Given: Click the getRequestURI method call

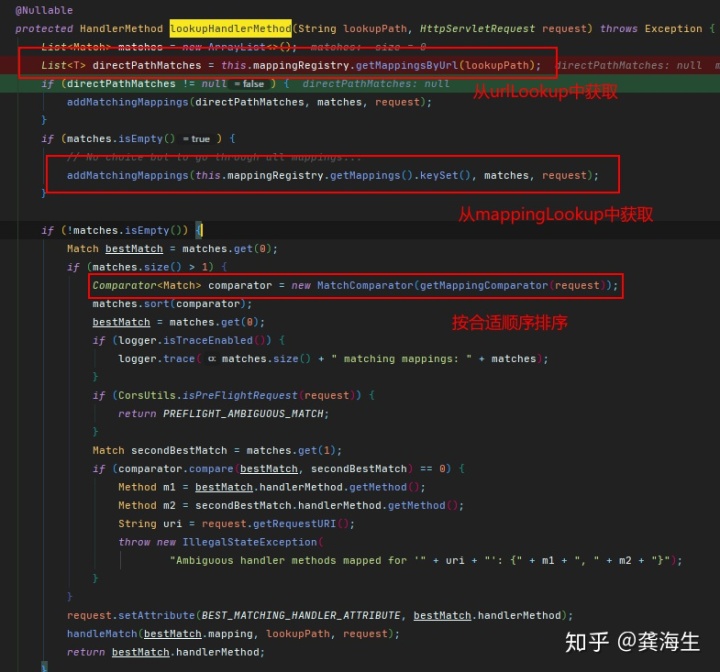Looking at the screenshot, I should pyautogui.click(x=295, y=524).
